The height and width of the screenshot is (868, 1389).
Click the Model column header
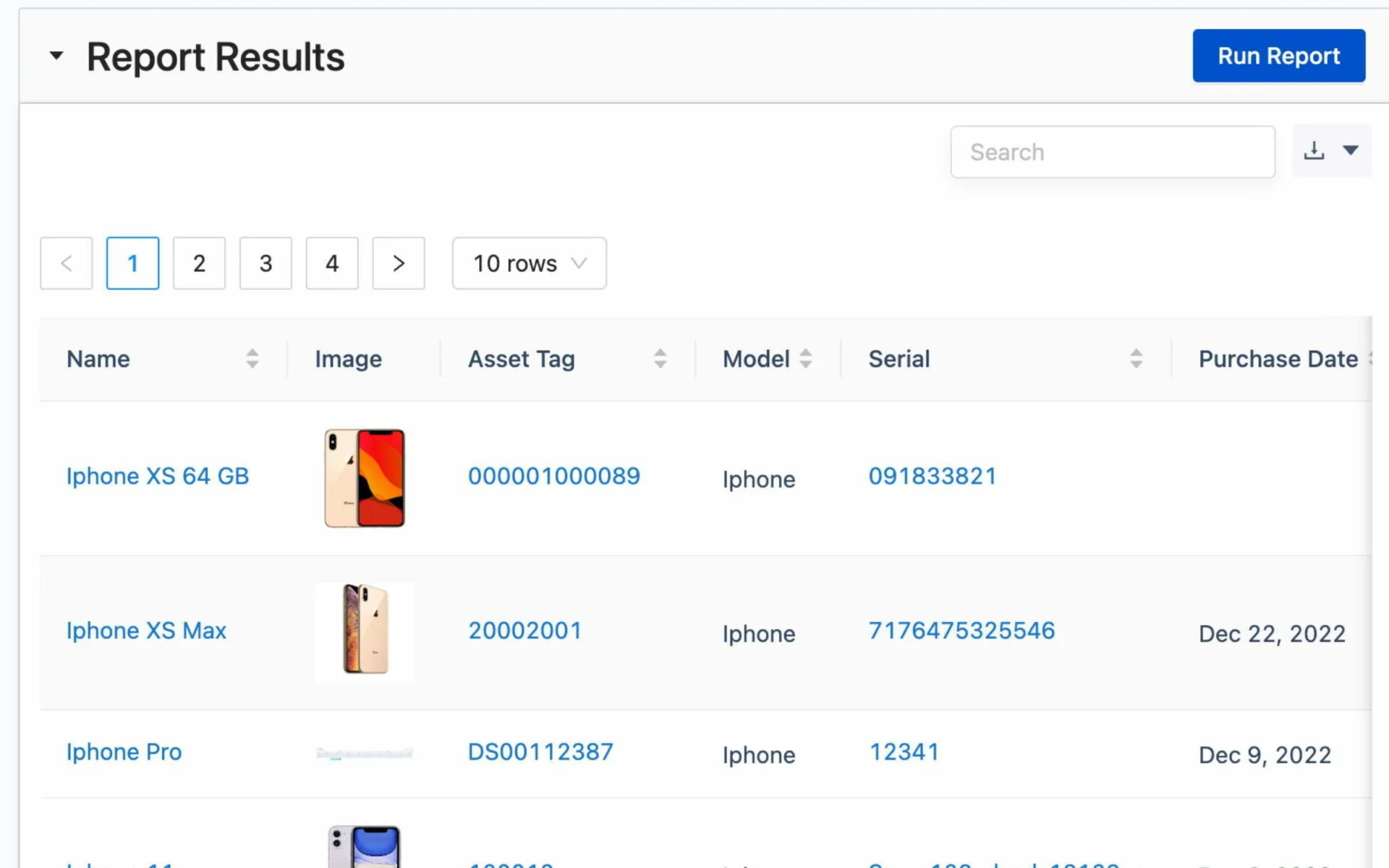click(756, 359)
